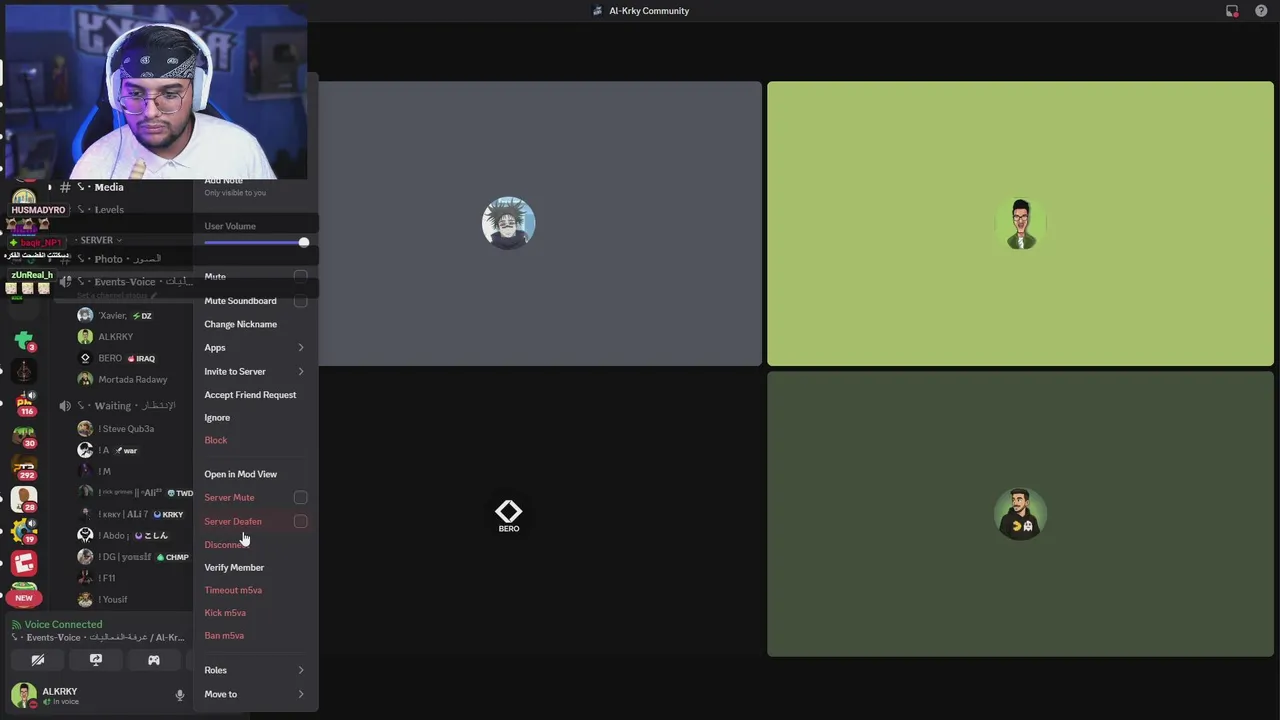This screenshot has height=720, width=1280.
Task: Open server with badge 116
Action: pyautogui.click(x=24, y=404)
